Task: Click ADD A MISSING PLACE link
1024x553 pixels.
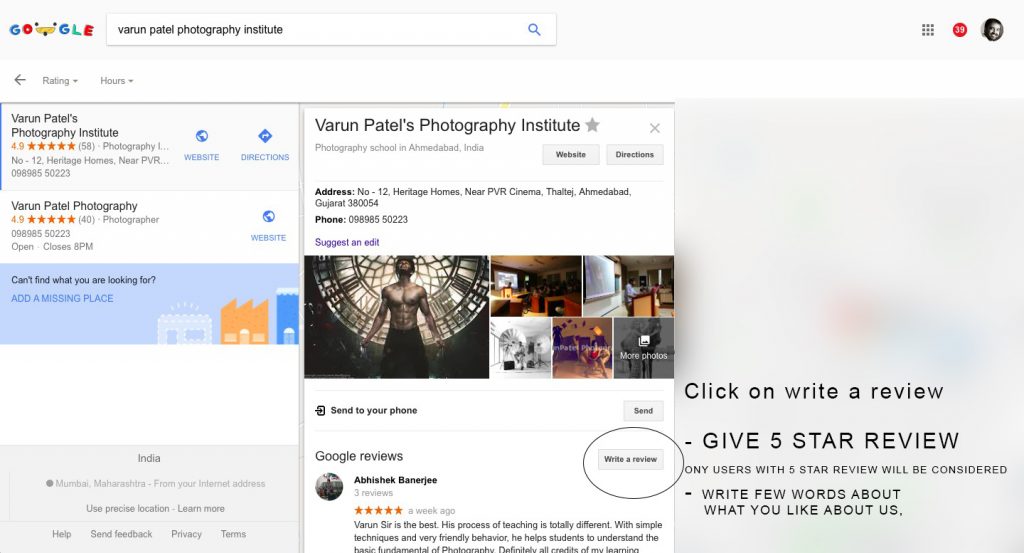Action: (62, 298)
